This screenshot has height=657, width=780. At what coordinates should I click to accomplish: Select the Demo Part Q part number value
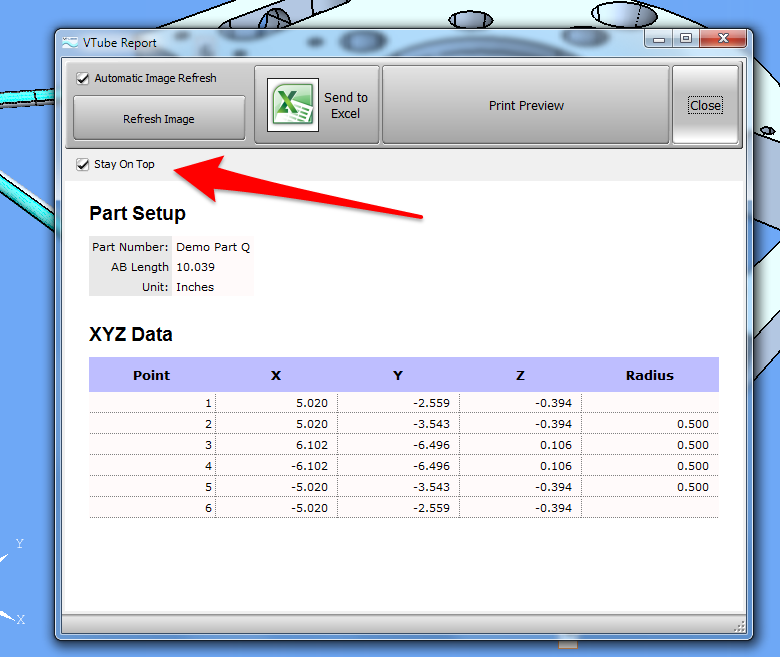tap(212, 247)
